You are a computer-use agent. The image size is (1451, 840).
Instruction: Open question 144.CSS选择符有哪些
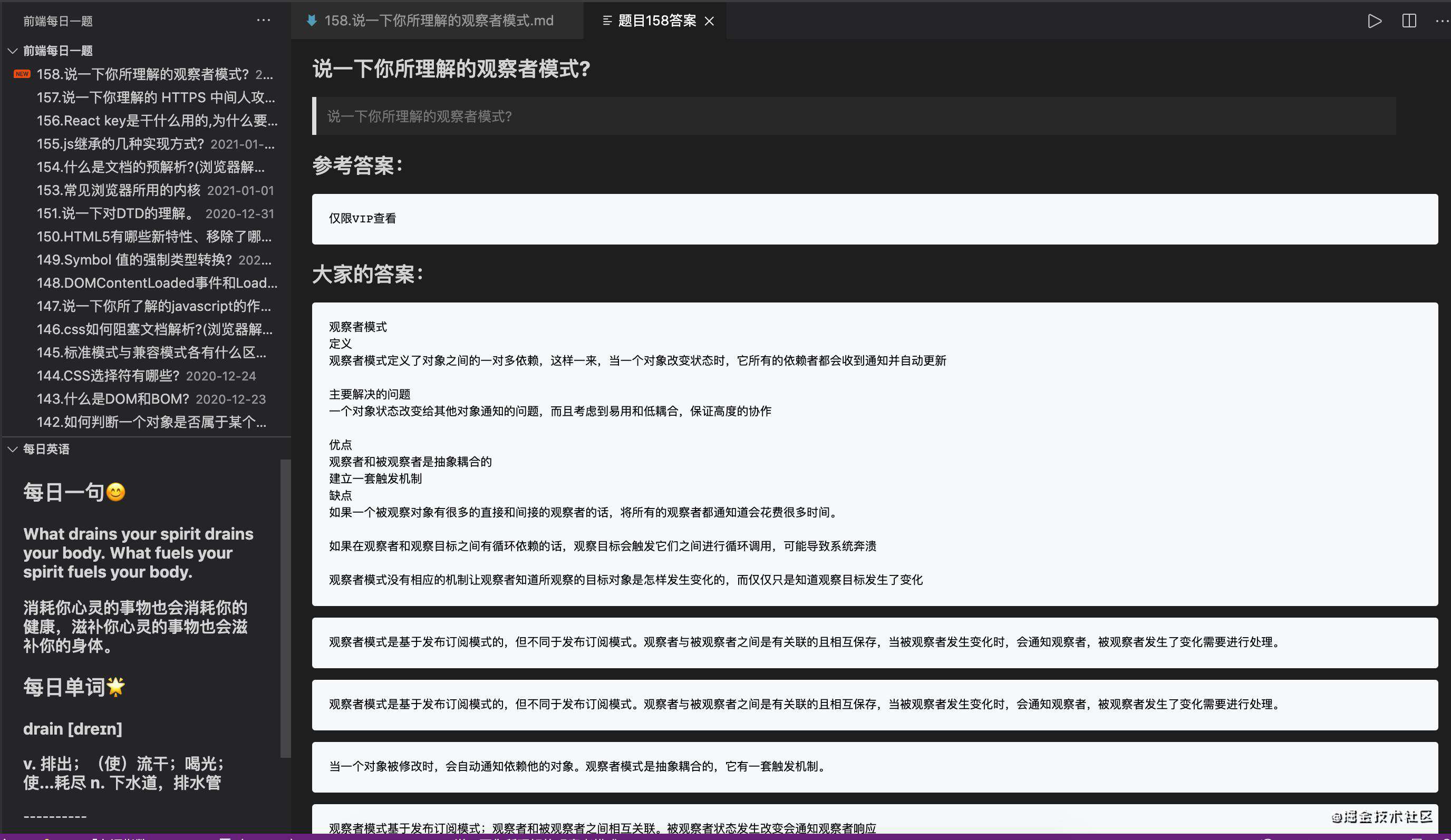pyautogui.click(x=145, y=376)
